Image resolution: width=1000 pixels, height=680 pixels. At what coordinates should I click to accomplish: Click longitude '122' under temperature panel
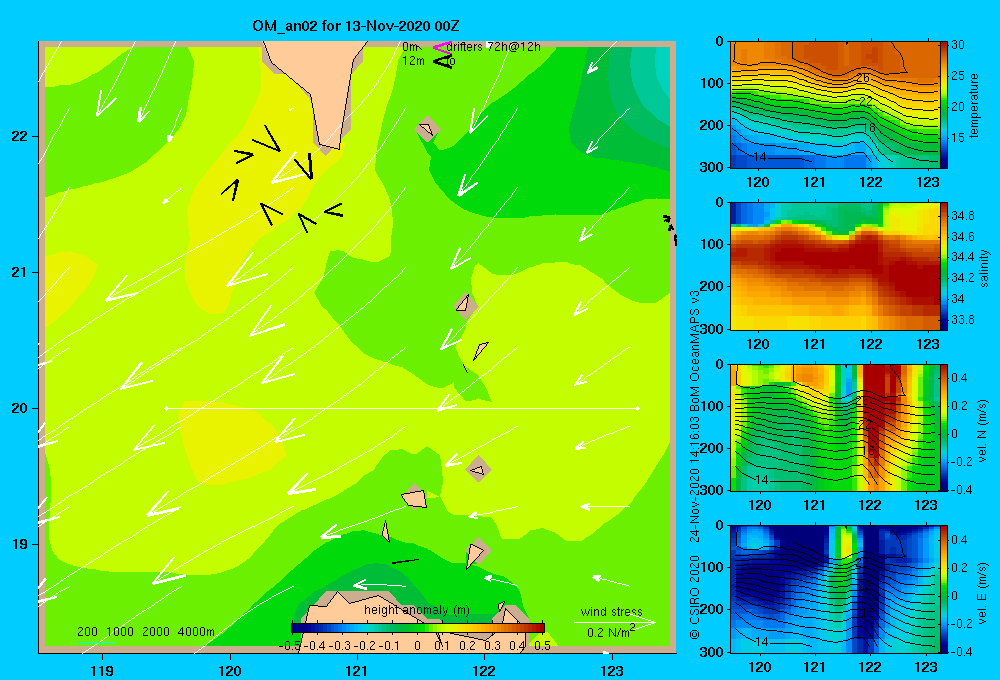(x=871, y=182)
